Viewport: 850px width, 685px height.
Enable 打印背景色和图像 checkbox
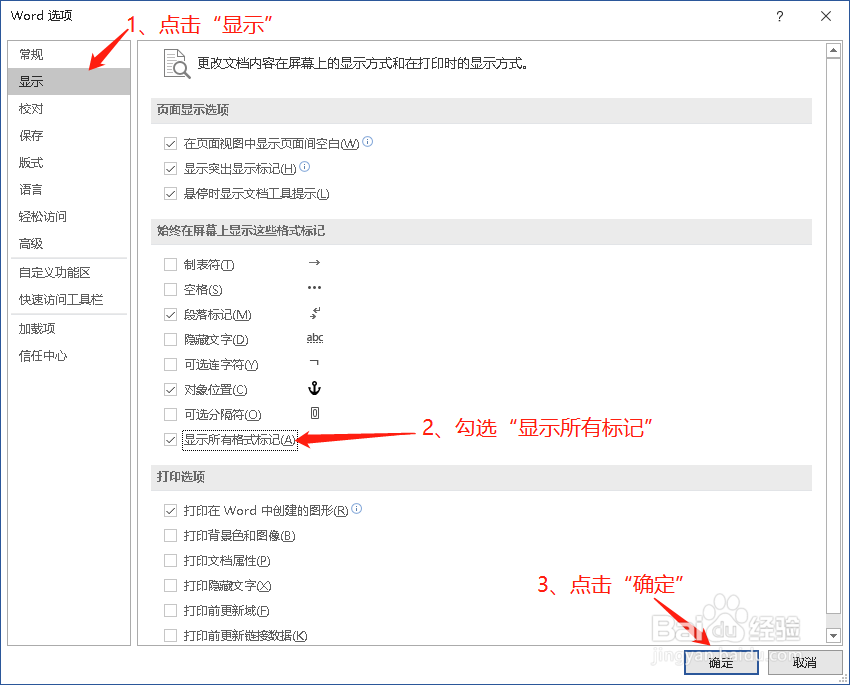coord(170,535)
